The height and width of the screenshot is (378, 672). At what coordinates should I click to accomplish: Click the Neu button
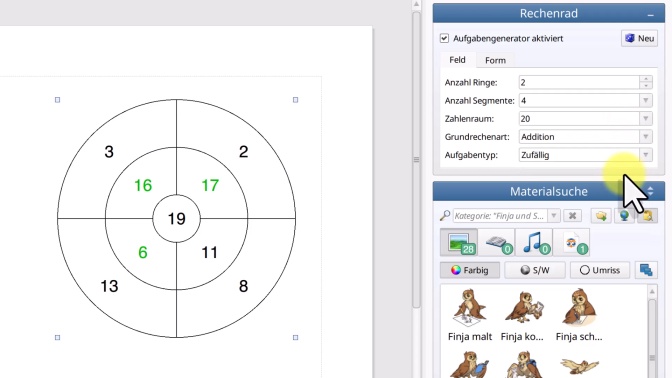coord(639,38)
